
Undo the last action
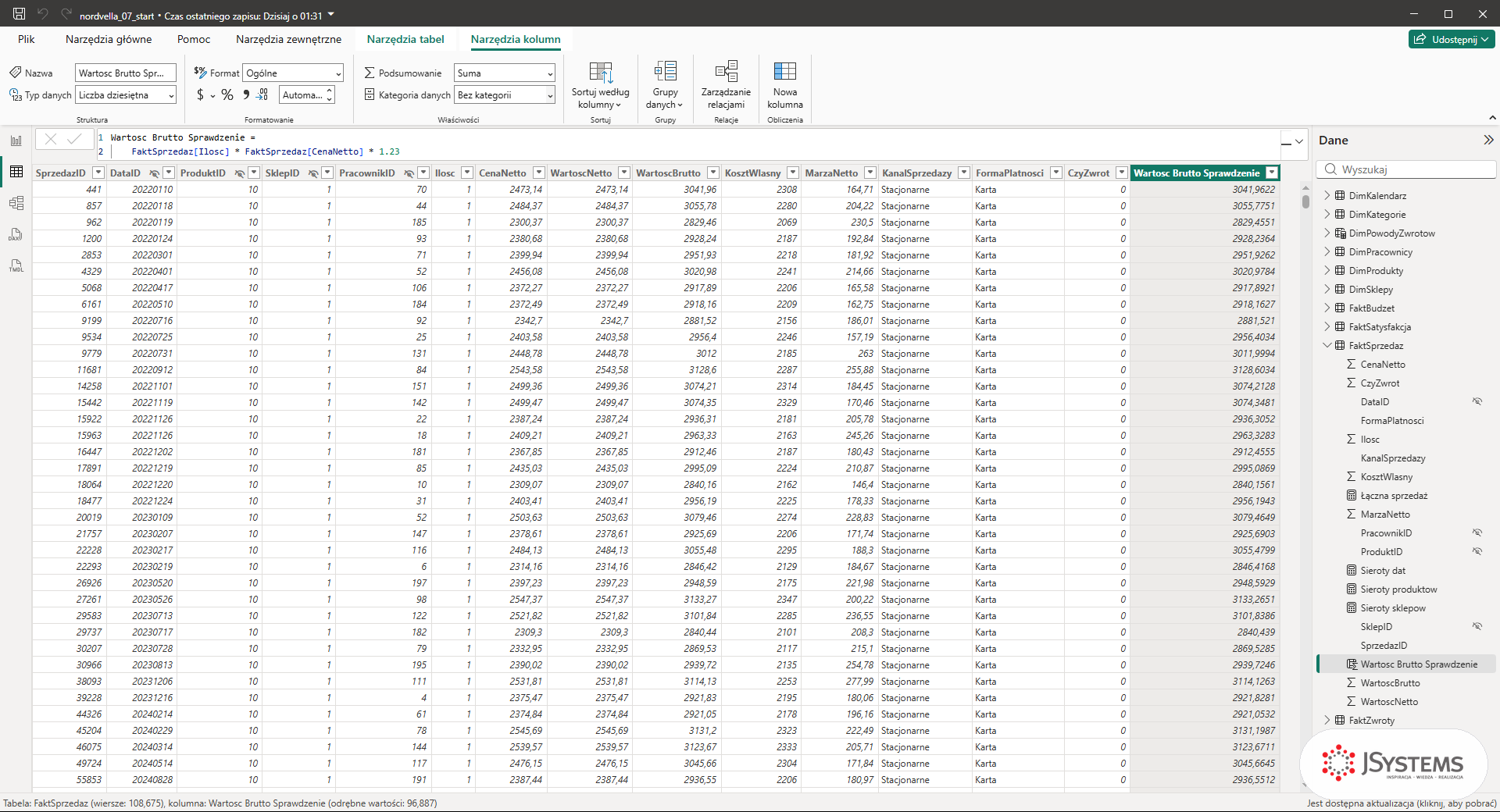tap(43, 13)
